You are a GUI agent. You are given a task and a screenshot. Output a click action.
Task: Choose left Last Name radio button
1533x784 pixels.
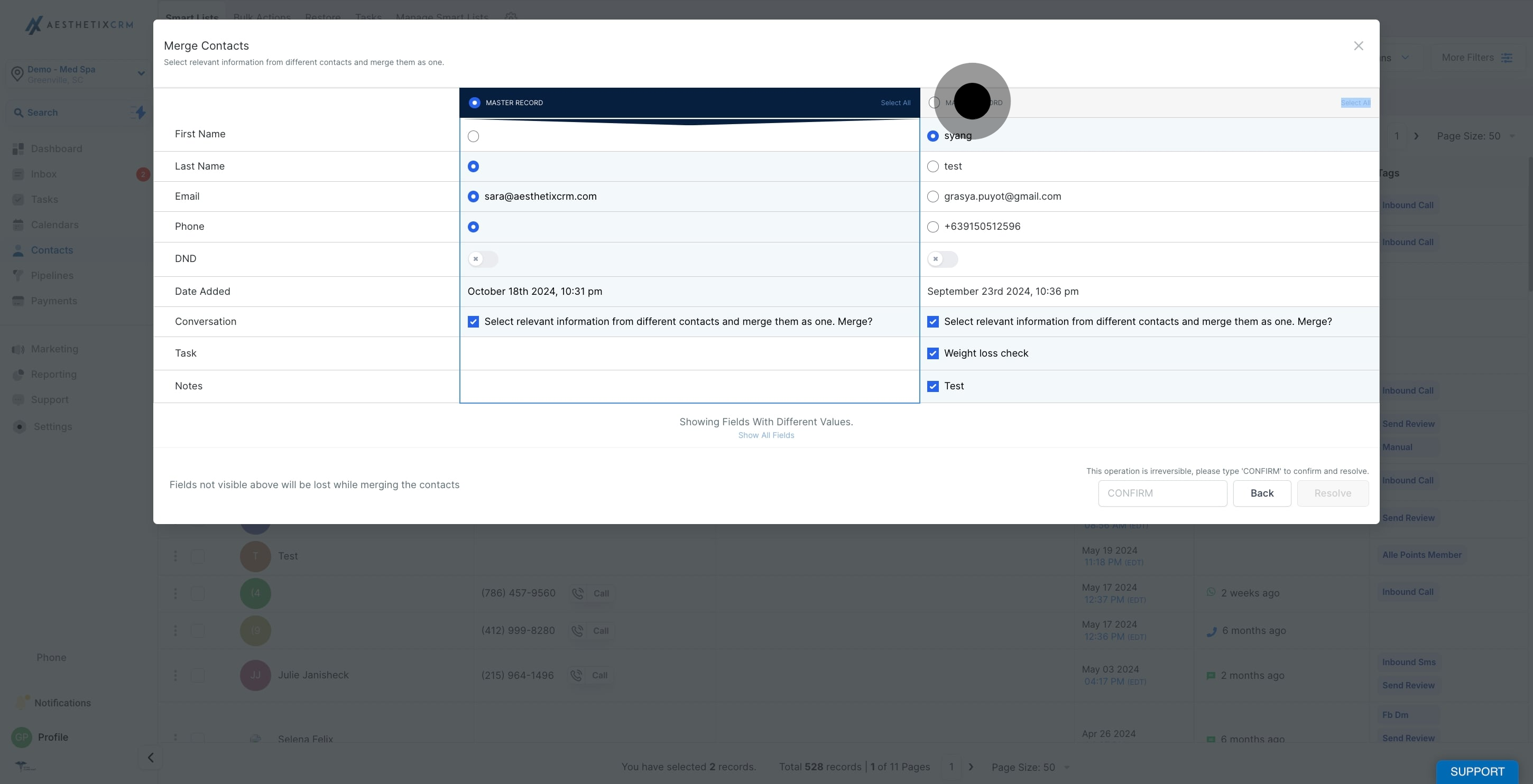point(473,166)
